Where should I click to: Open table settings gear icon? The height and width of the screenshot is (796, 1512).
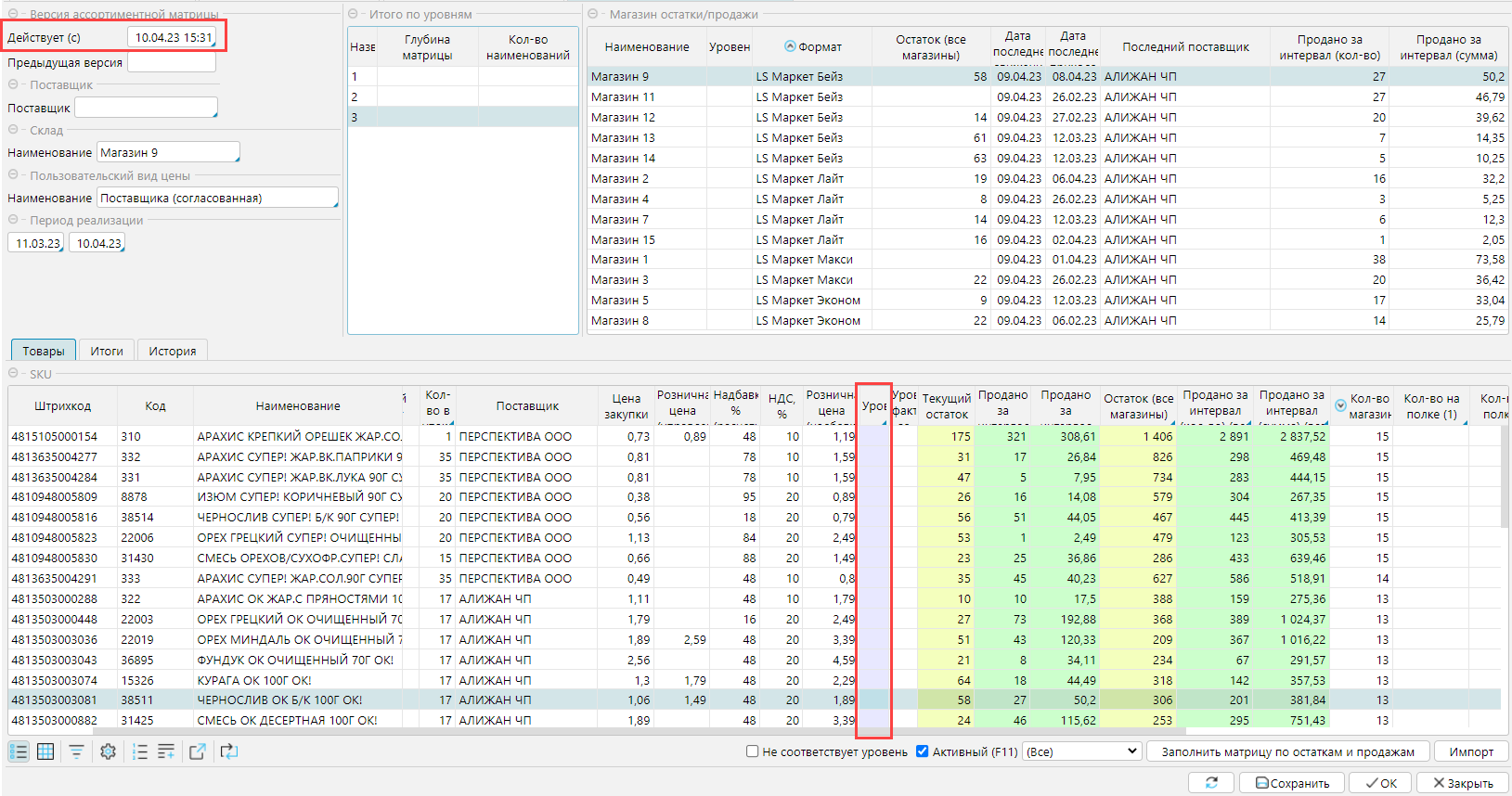click(x=108, y=751)
